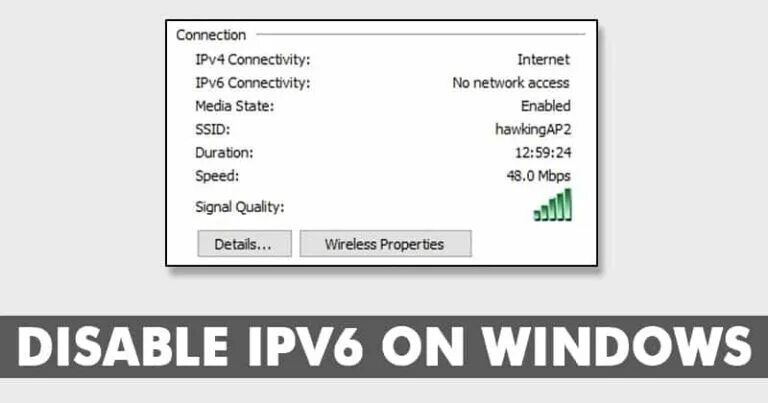Image resolution: width=768 pixels, height=403 pixels.
Task: Open the Details... button
Action: point(244,243)
